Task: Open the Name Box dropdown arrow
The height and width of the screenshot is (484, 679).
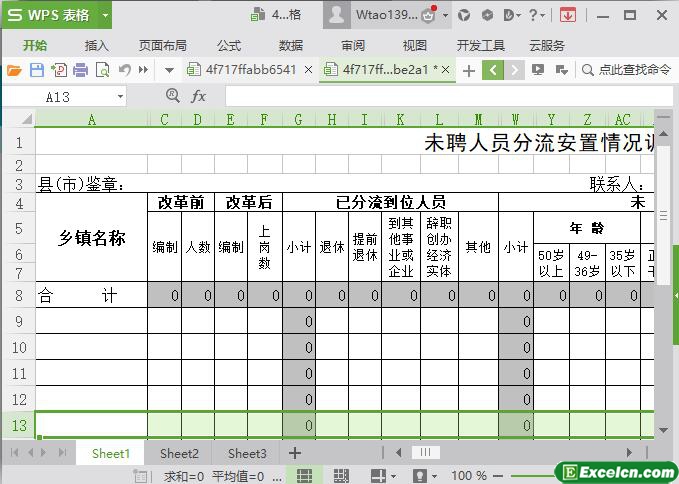Action: [x=121, y=96]
